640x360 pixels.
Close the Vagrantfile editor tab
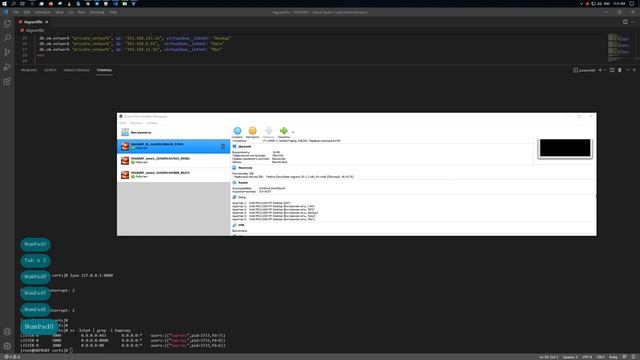[47, 22]
